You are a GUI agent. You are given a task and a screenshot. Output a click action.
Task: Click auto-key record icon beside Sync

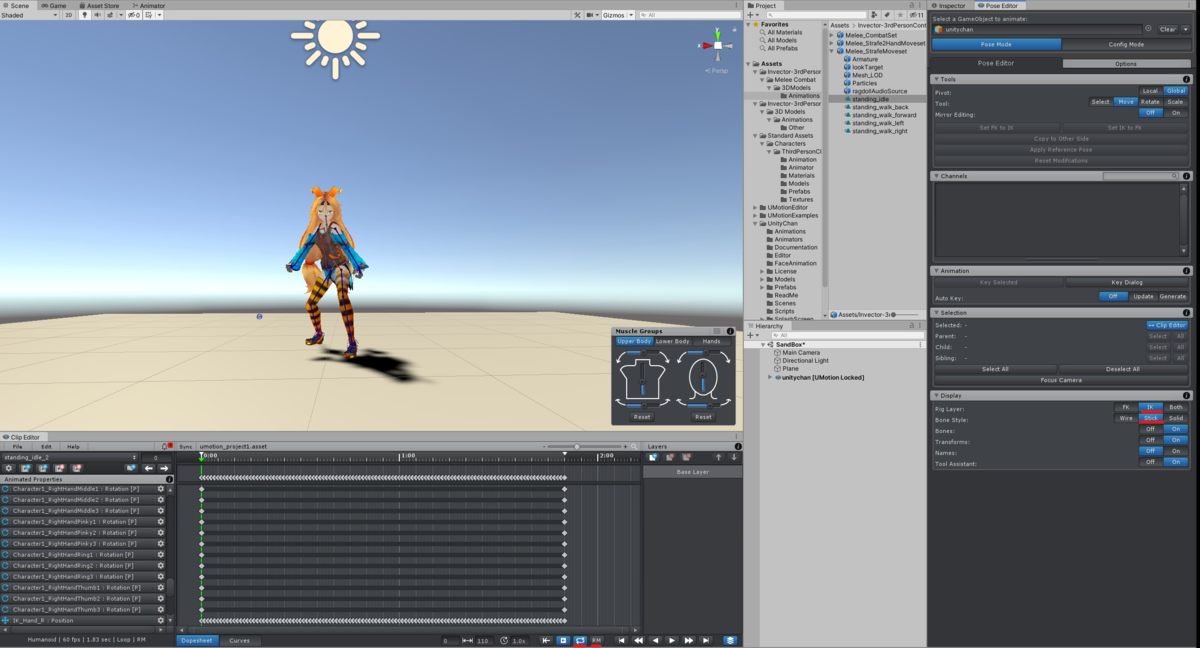[x=166, y=447]
